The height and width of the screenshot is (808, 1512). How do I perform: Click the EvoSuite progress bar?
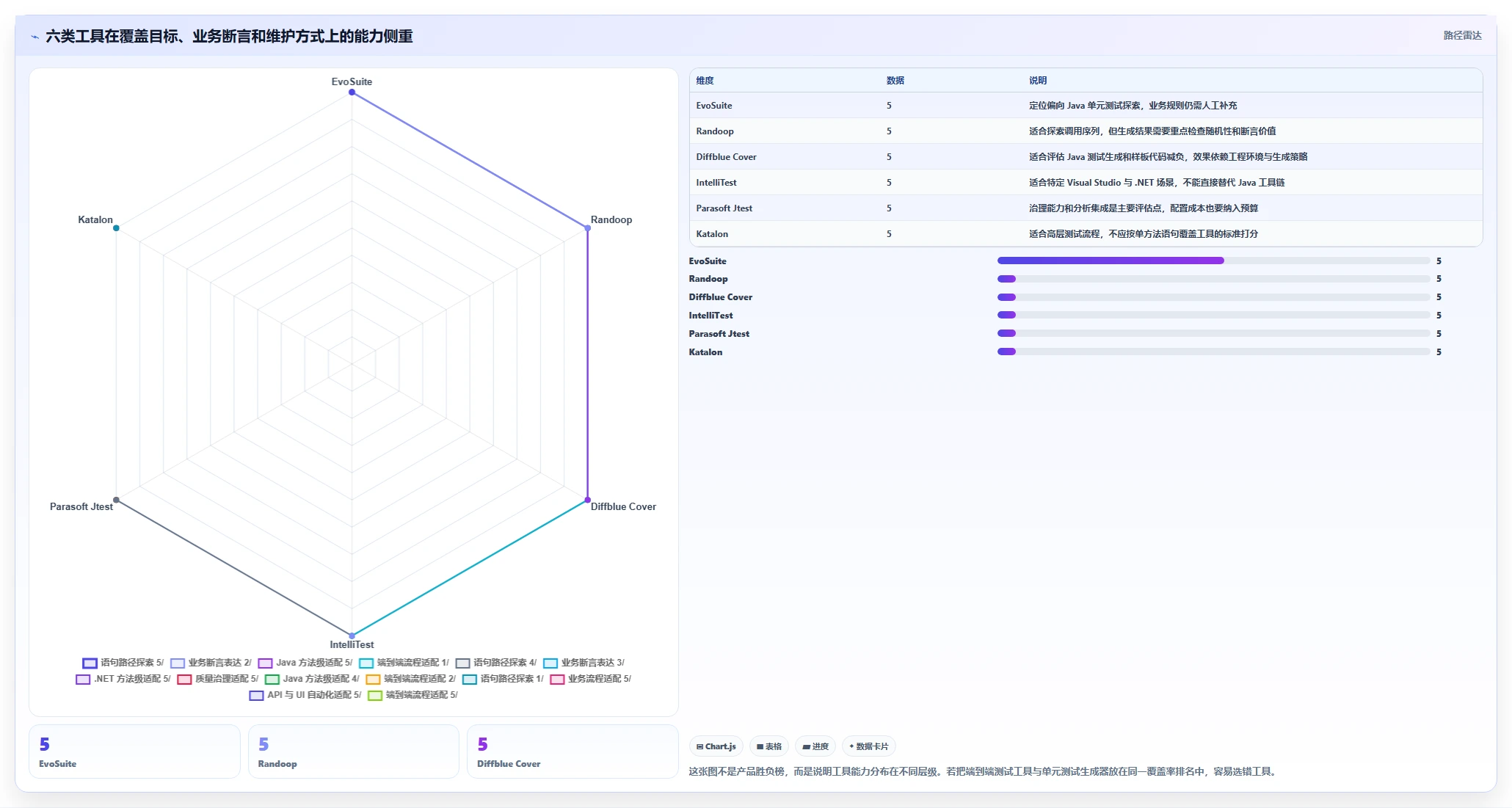tap(1213, 261)
